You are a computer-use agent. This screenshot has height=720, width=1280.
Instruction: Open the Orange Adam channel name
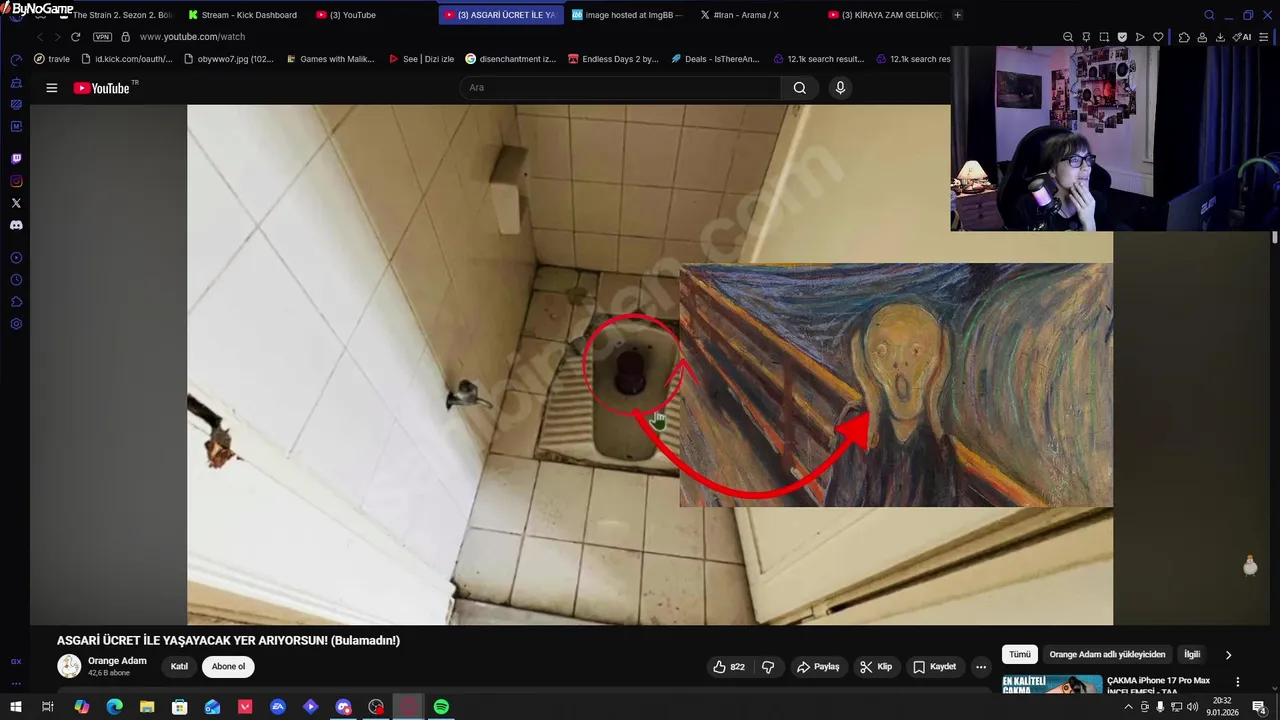point(117,661)
